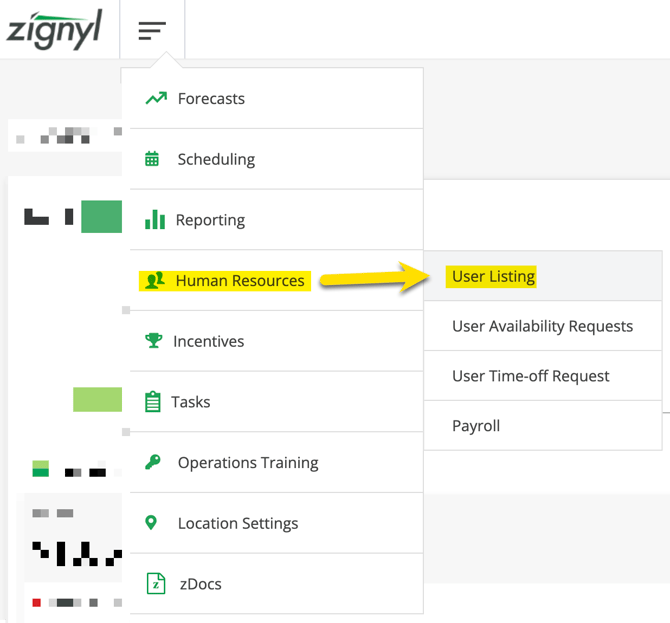
Task: Click the Zignyl logo
Action: point(54,30)
